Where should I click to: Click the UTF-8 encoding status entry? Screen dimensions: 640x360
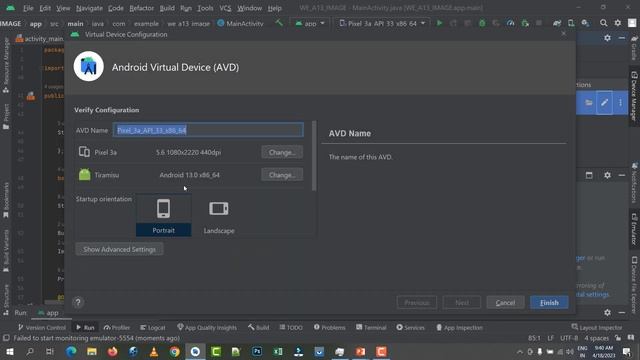click(569, 338)
